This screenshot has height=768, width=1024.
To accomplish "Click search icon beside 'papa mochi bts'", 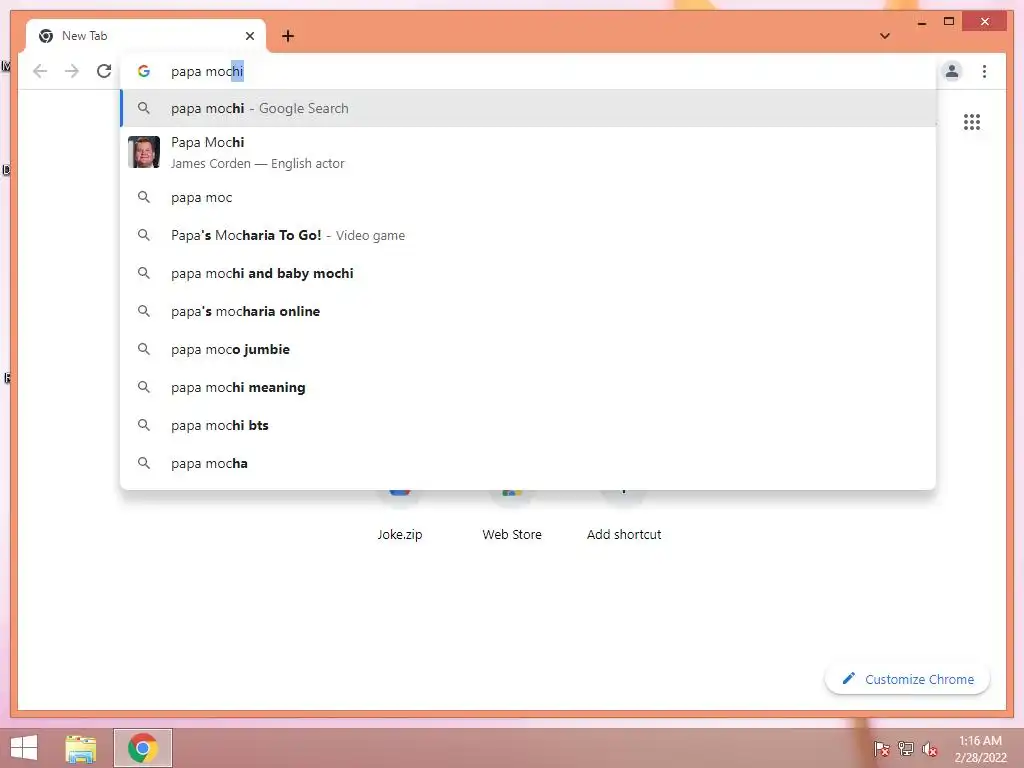I will click(144, 424).
